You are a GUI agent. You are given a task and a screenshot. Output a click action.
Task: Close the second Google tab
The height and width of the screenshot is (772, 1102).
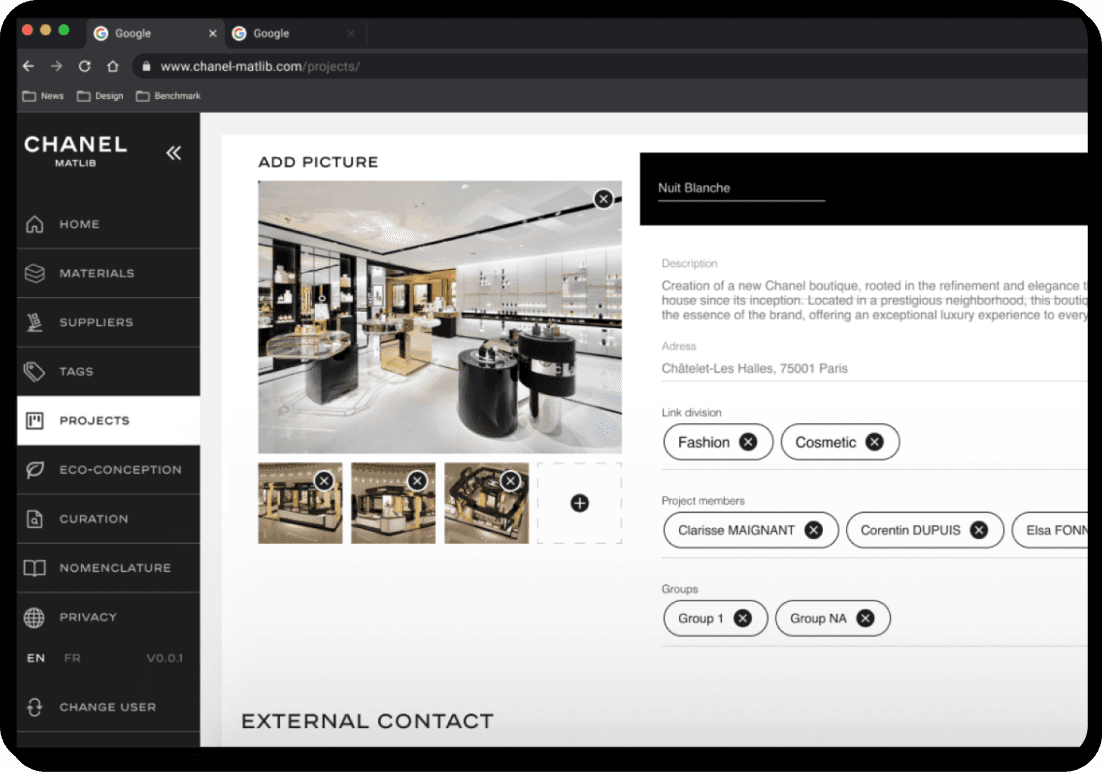pos(351,33)
